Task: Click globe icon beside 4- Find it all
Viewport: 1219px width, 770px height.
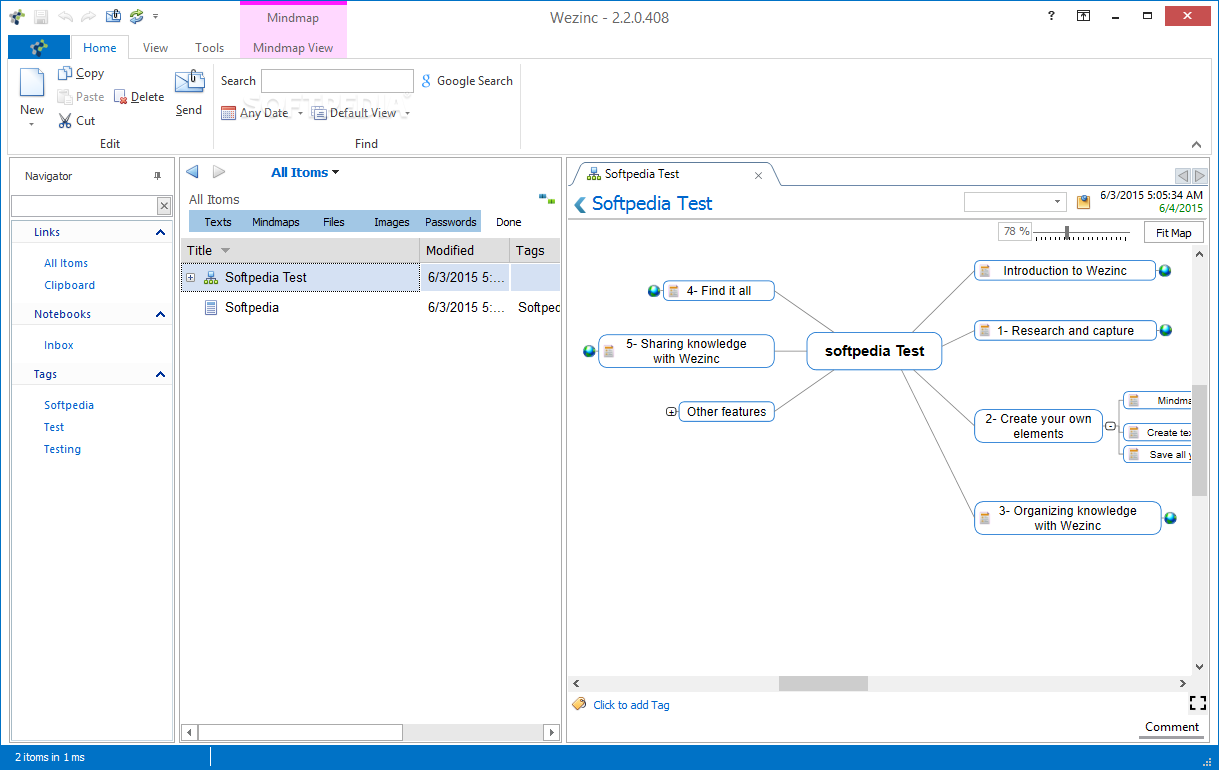Action: coord(654,291)
